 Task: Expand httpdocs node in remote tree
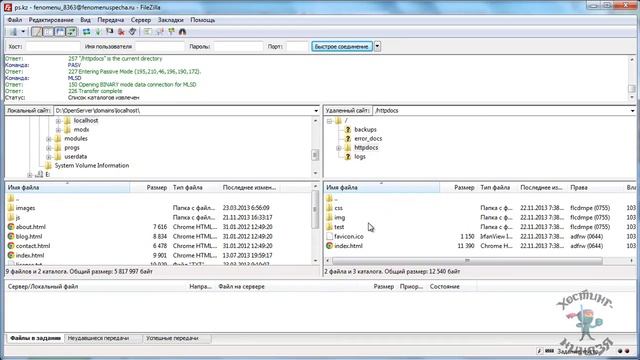pyautogui.click(x=339, y=148)
